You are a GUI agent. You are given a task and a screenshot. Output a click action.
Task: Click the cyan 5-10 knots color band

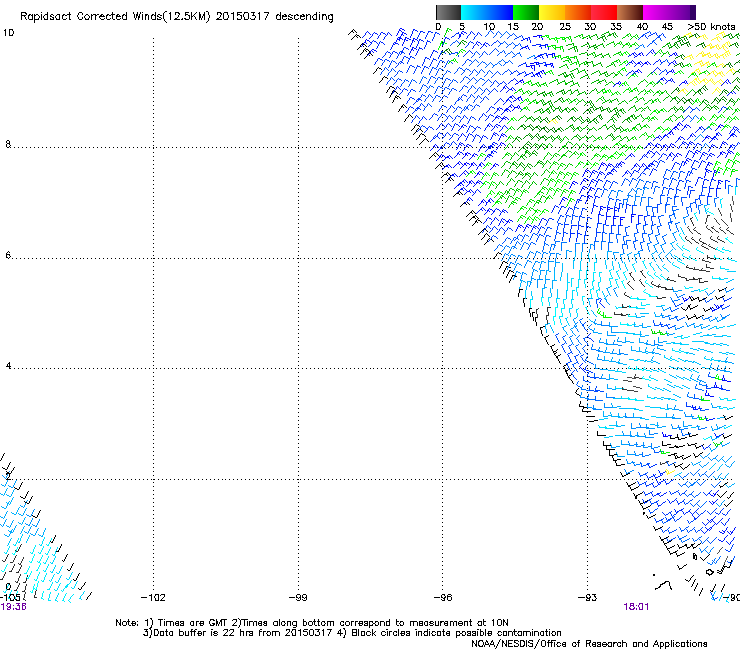coord(474,12)
